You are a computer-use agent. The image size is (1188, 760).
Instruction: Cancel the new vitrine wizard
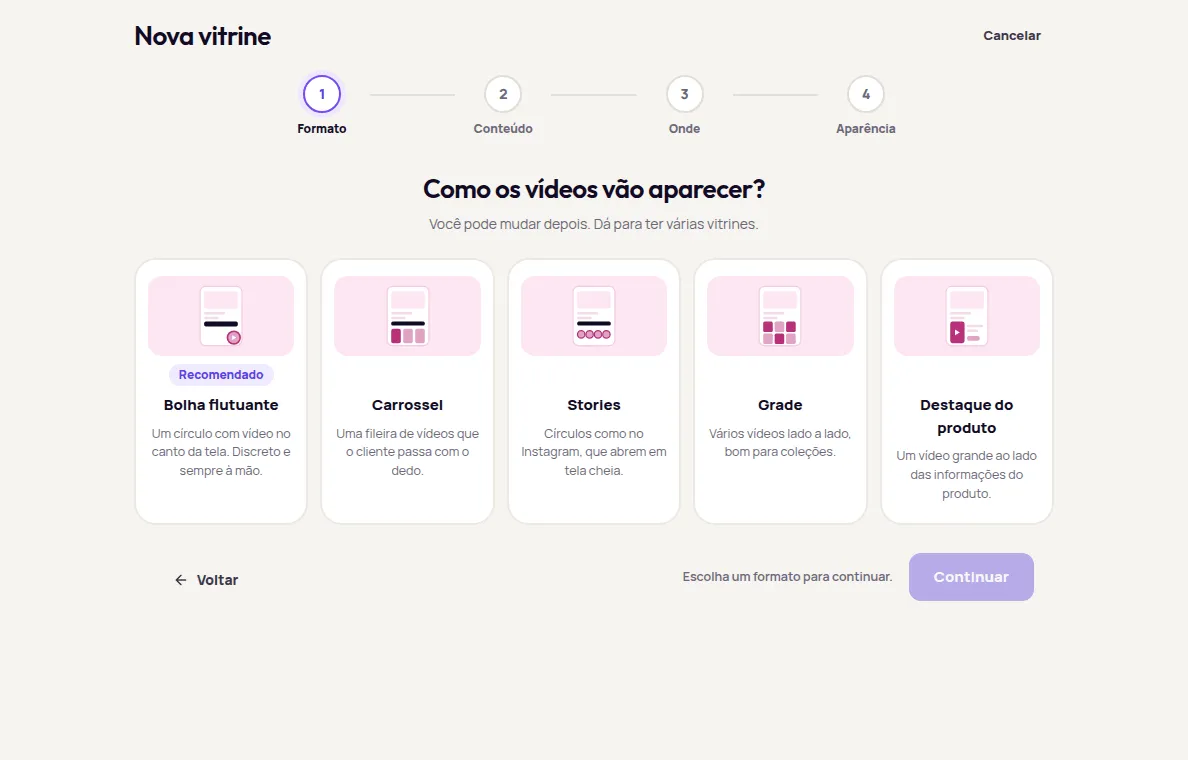point(1011,36)
